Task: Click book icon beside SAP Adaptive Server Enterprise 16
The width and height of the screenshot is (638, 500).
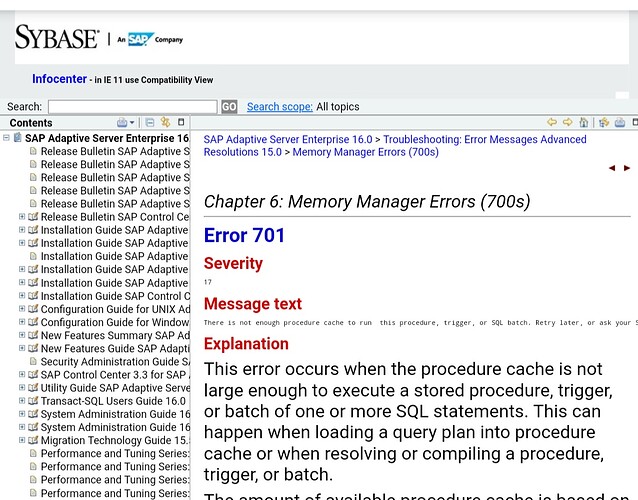Action: [17, 138]
